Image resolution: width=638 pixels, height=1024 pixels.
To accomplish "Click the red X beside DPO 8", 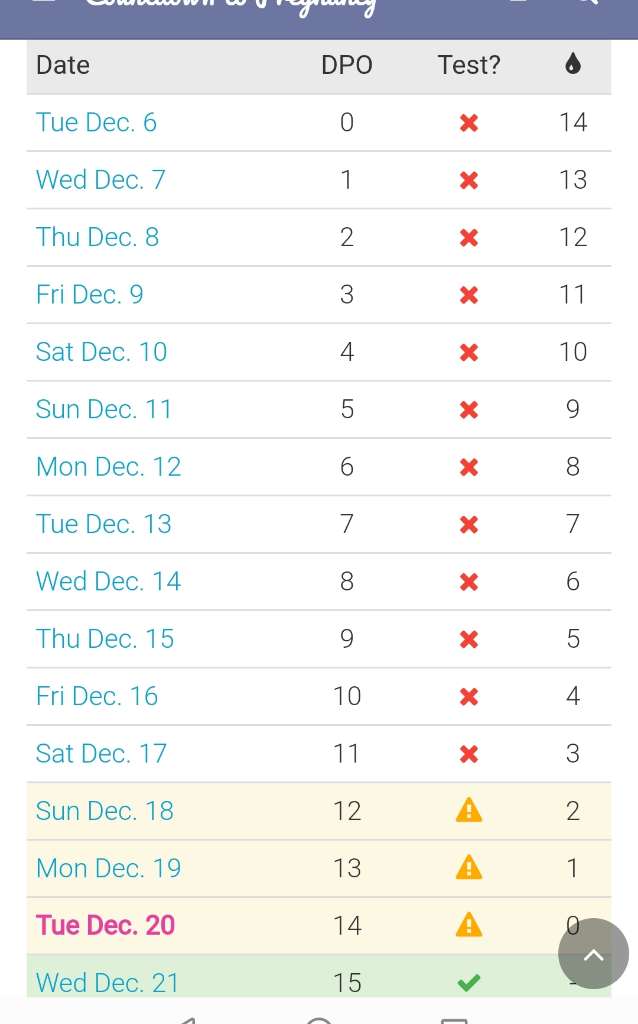I will tap(468, 582).
